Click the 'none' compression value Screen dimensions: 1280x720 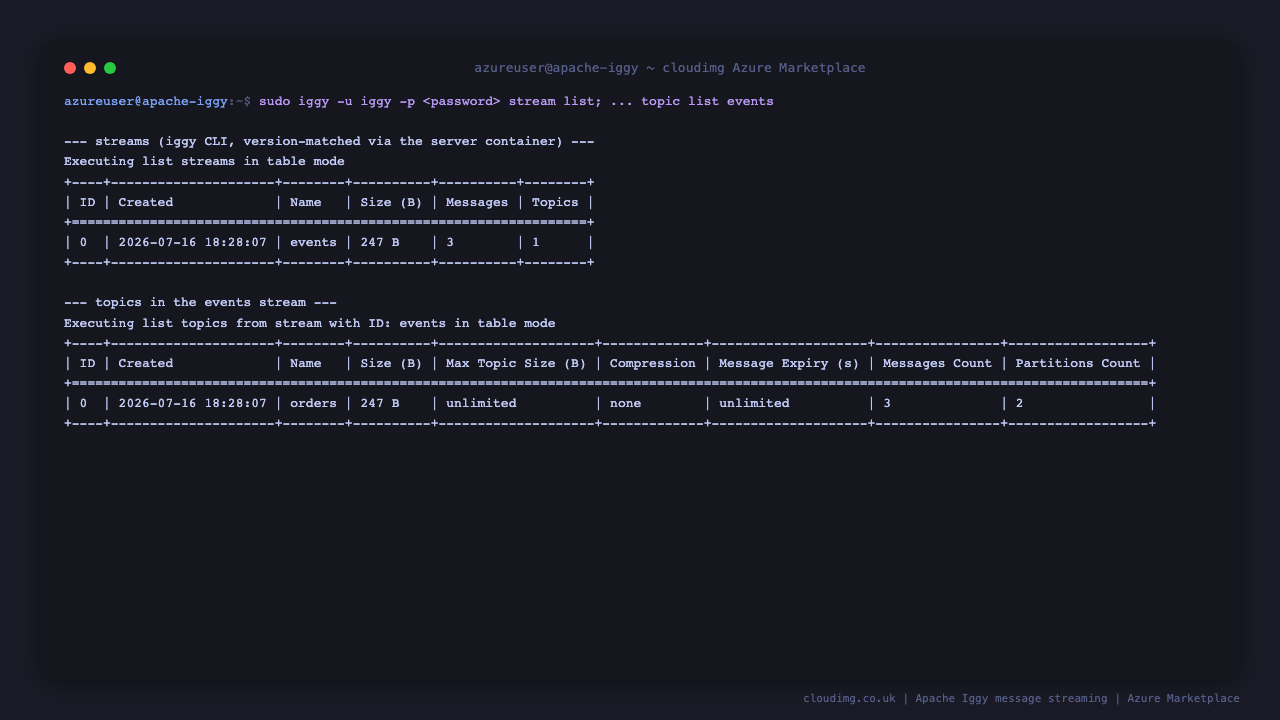(x=626, y=403)
